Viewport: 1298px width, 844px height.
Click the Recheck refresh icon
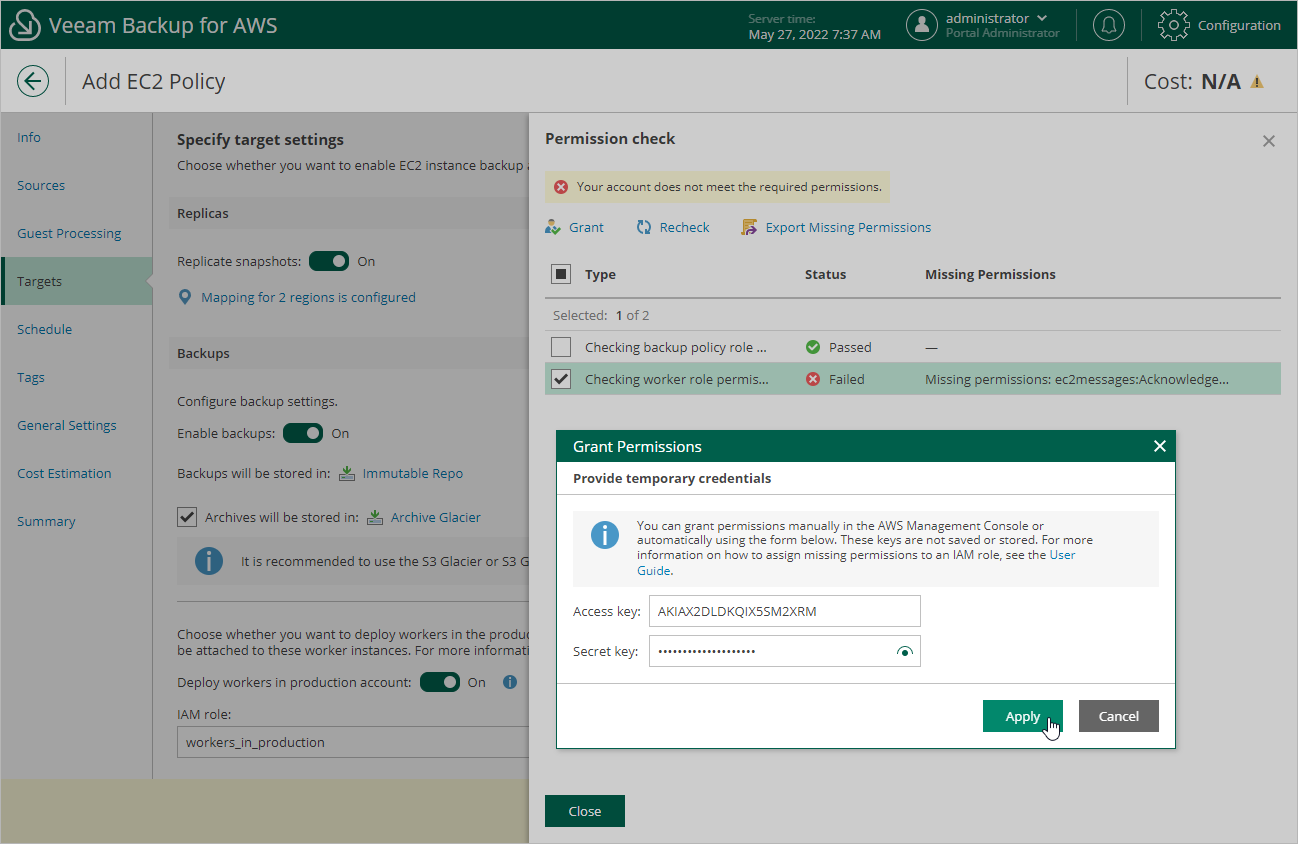click(644, 227)
